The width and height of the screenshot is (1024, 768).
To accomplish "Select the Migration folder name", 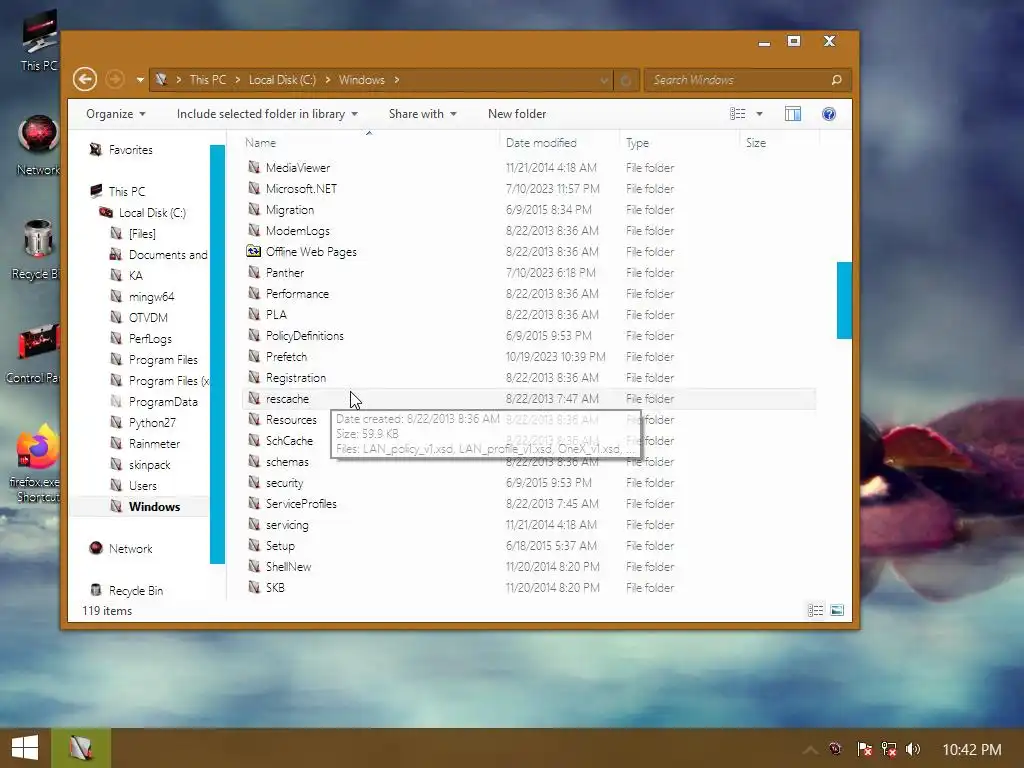I will click(x=289, y=210).
